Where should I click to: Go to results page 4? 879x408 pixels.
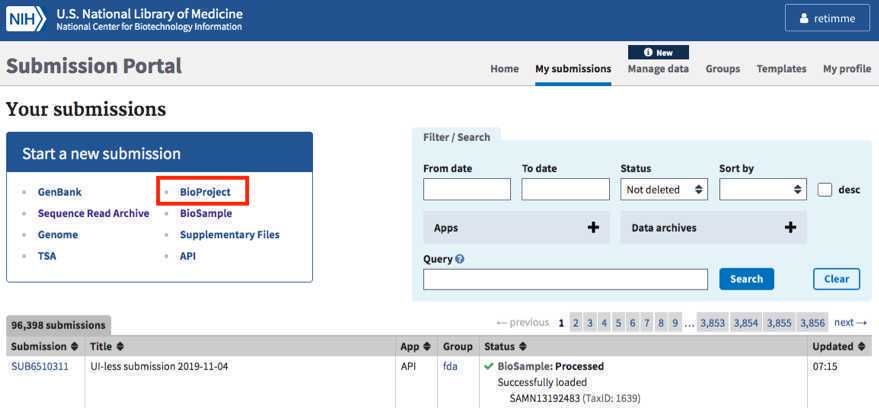pyautogui.click(x=604, y=323)
